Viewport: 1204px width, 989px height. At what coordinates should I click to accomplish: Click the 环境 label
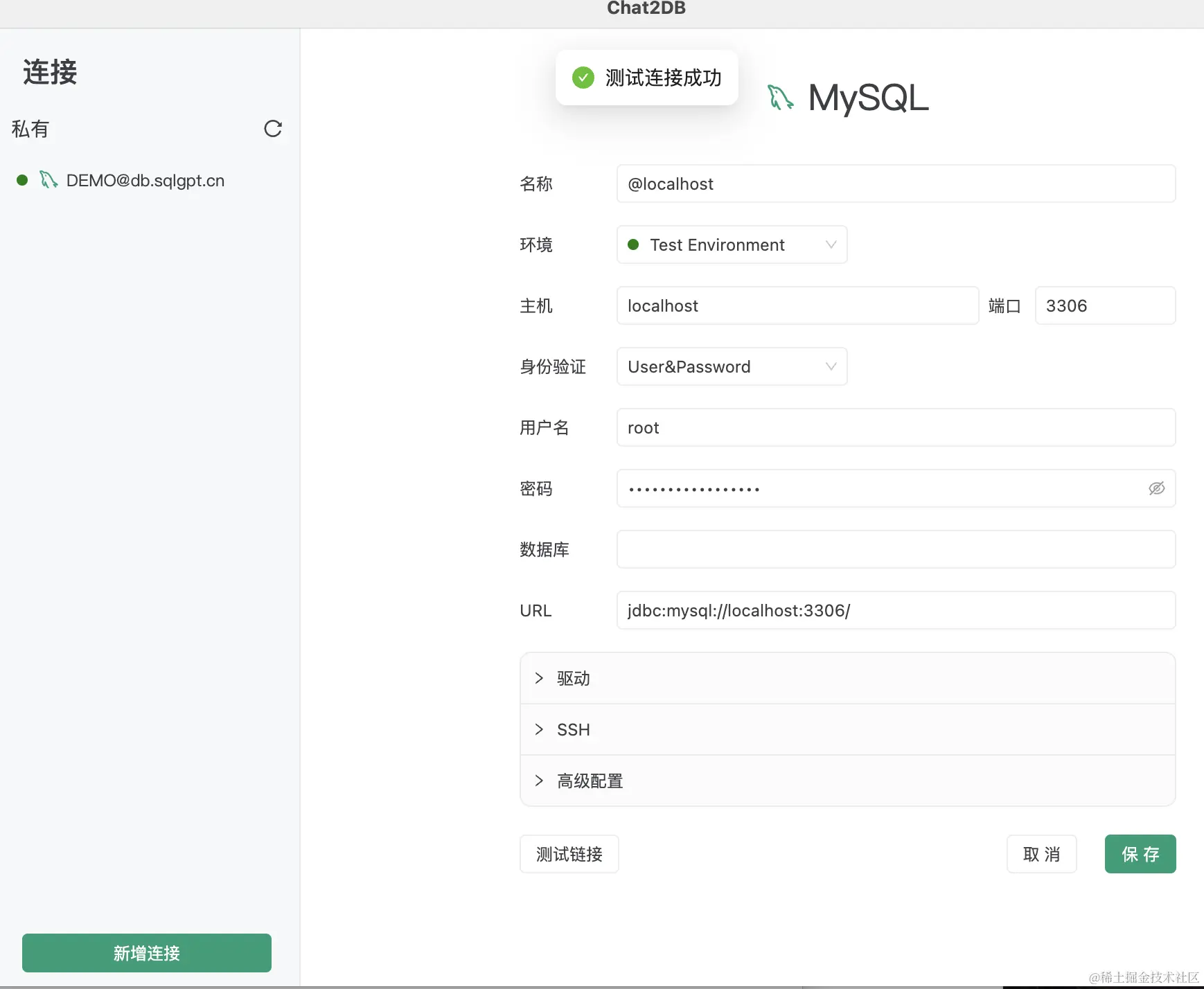pos(536,244)
